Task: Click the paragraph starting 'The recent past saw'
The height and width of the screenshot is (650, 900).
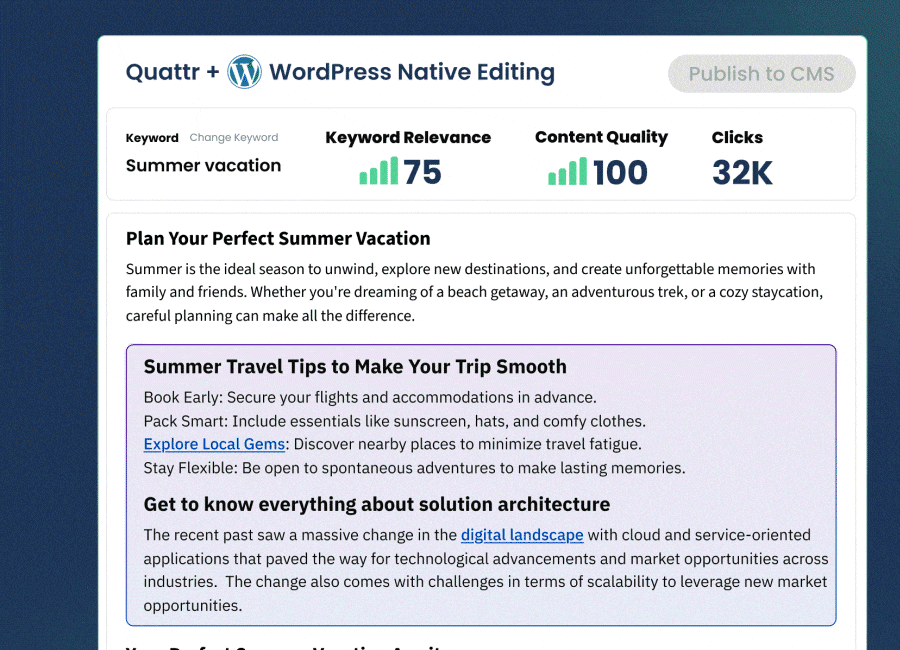Action: click(486, 570)
